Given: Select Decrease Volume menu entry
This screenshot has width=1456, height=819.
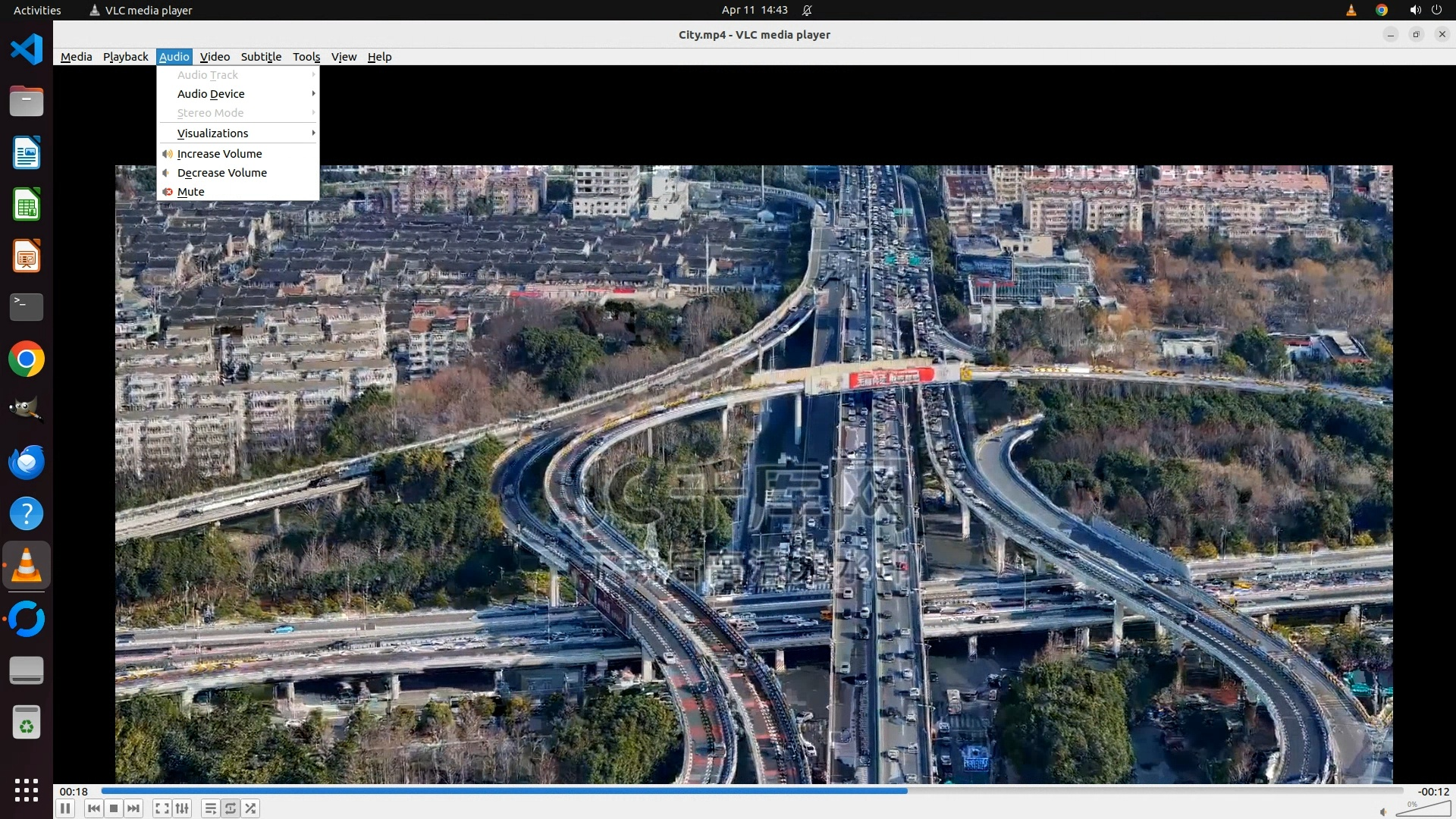Looking at the screenshot, I should pos(221,173).
